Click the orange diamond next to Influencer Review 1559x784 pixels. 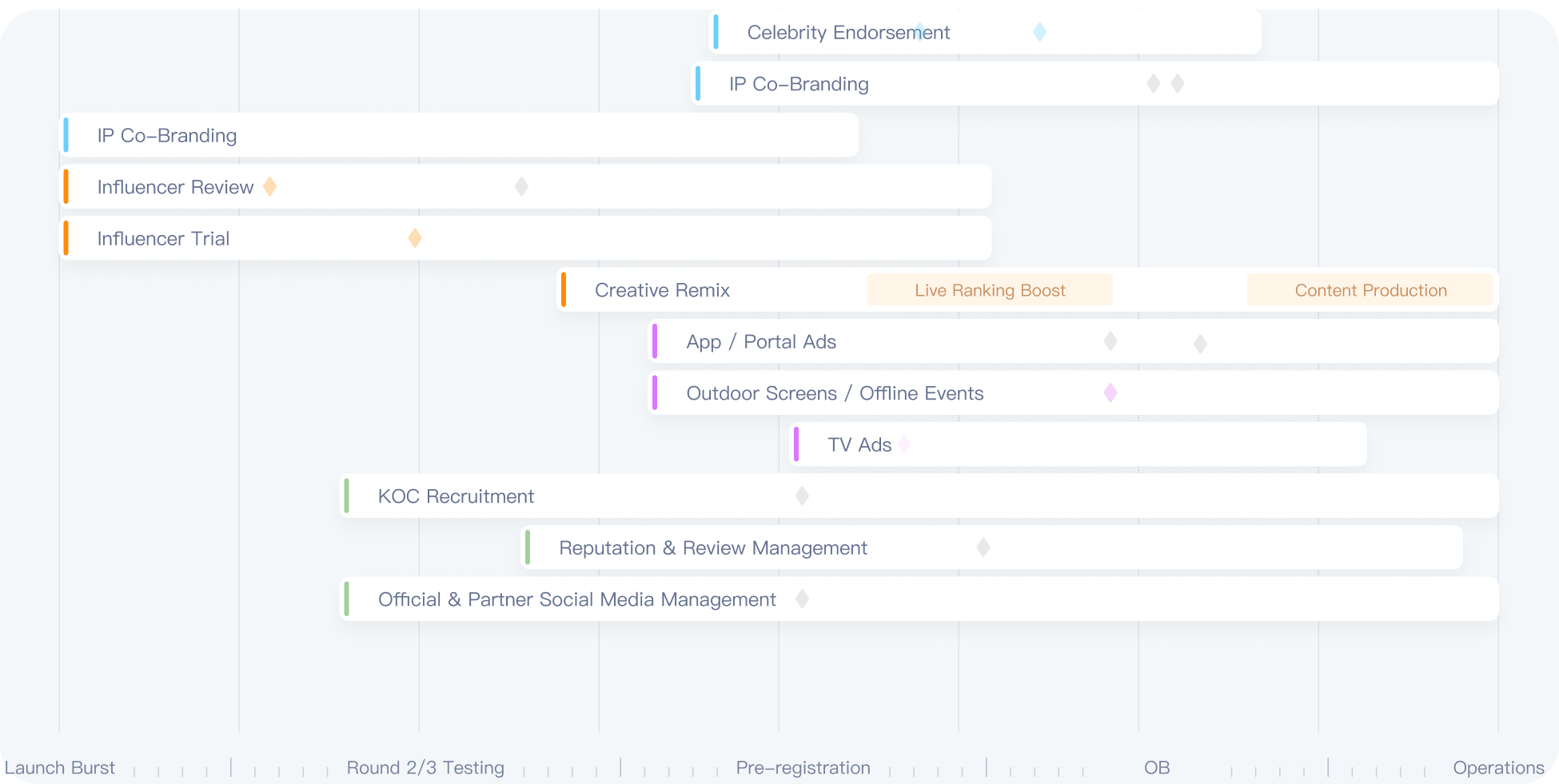pos(270,186)
